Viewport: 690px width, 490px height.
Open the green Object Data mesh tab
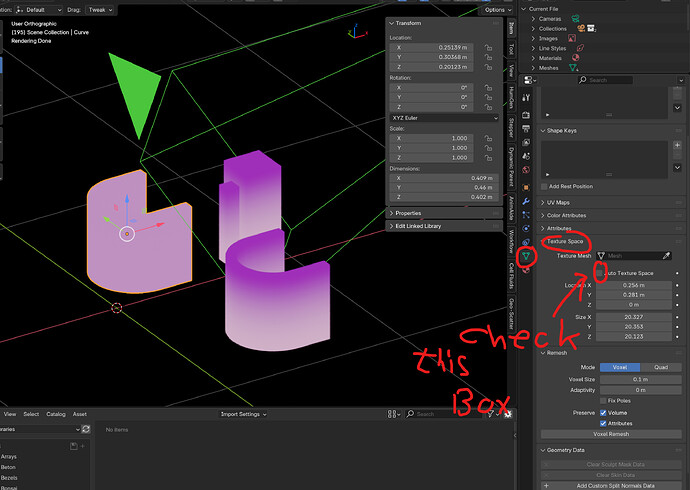tap(526, 256)
